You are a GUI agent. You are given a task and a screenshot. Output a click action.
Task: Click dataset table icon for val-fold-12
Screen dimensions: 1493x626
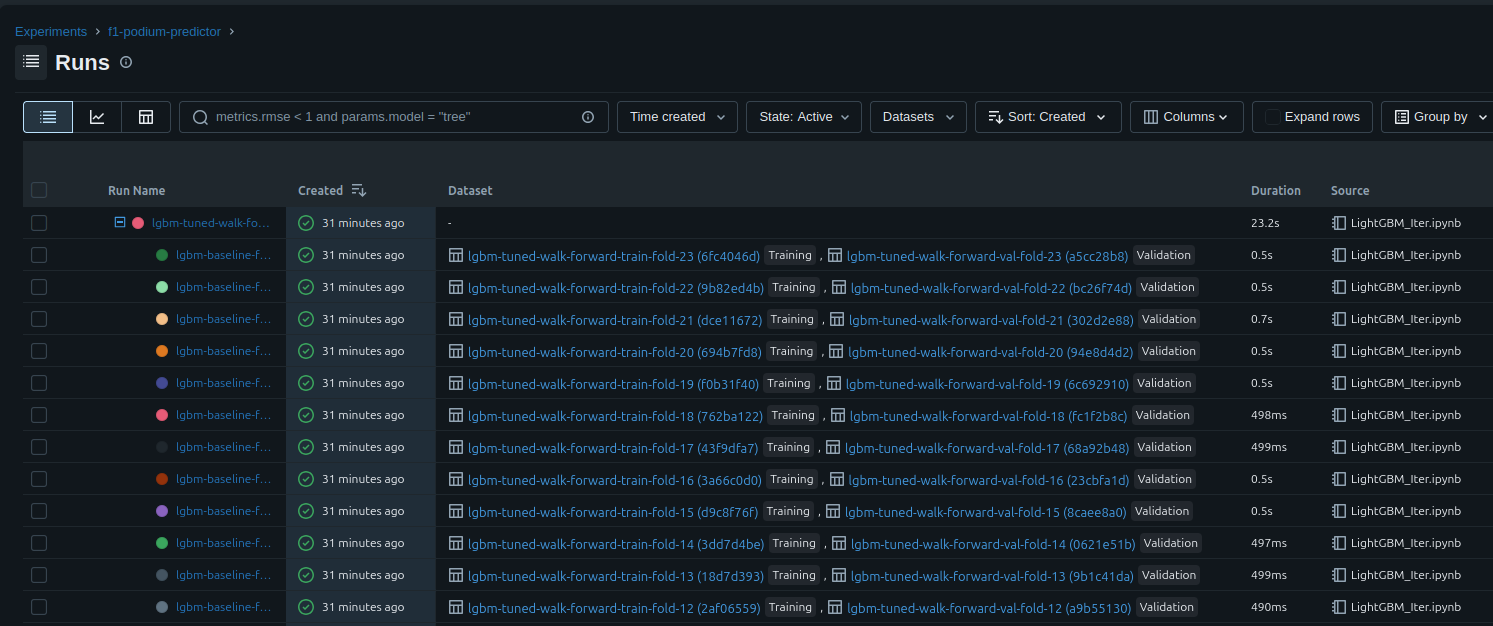tap(835, 607)
